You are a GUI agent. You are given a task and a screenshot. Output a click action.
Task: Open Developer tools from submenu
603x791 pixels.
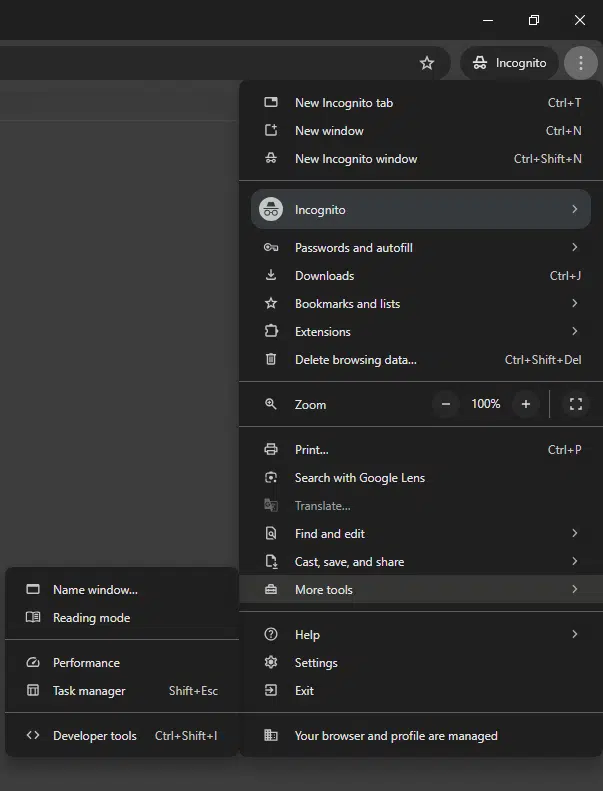point(94,736)
